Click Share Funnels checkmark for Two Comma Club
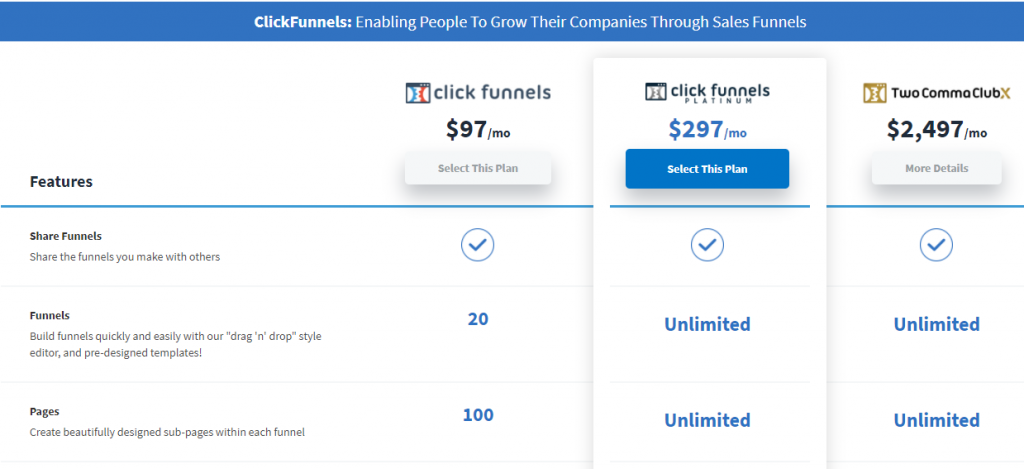Viewport: 1024px width, 469px height. 936,245
